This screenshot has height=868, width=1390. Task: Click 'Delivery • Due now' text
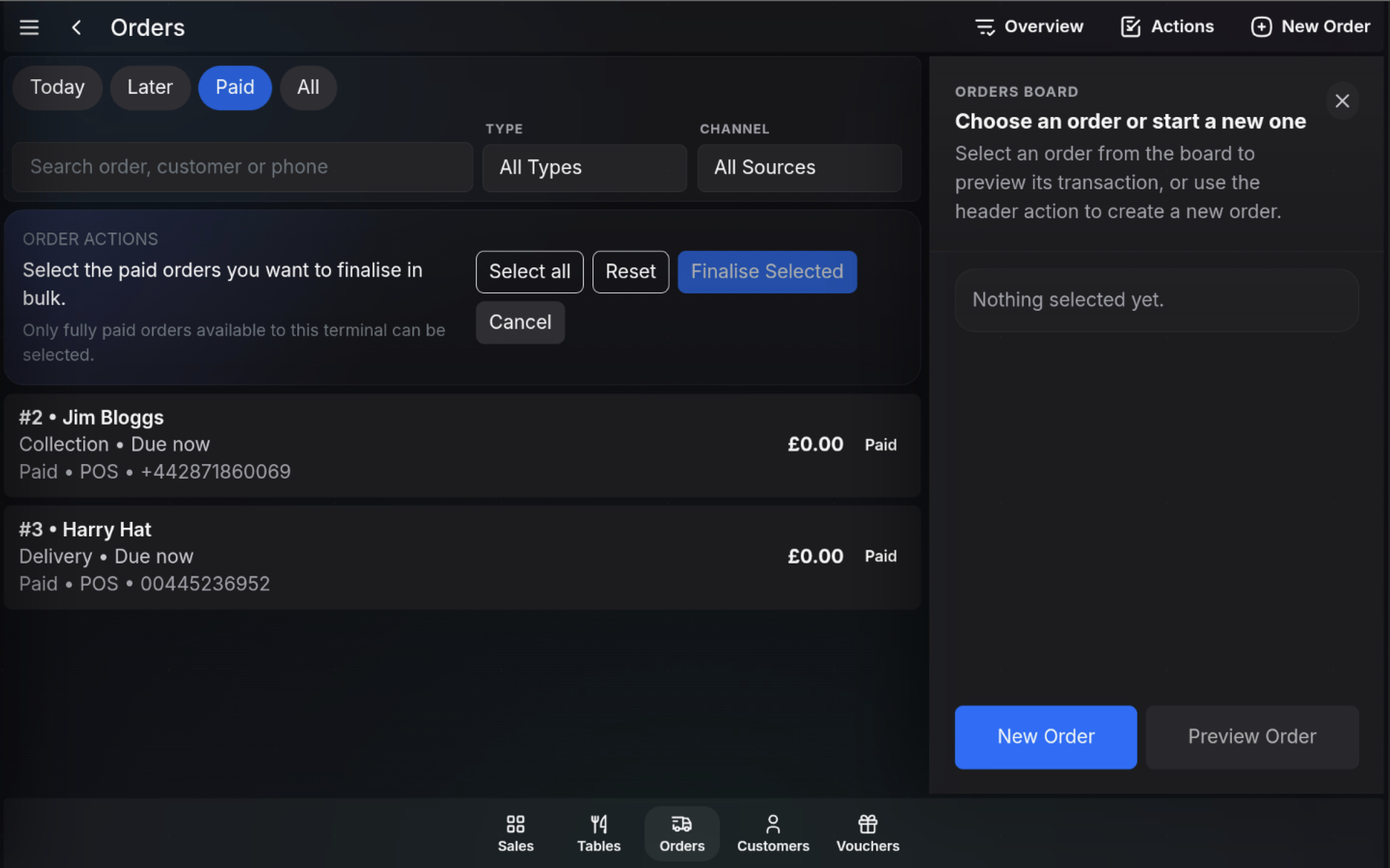(x=106, y=556)
